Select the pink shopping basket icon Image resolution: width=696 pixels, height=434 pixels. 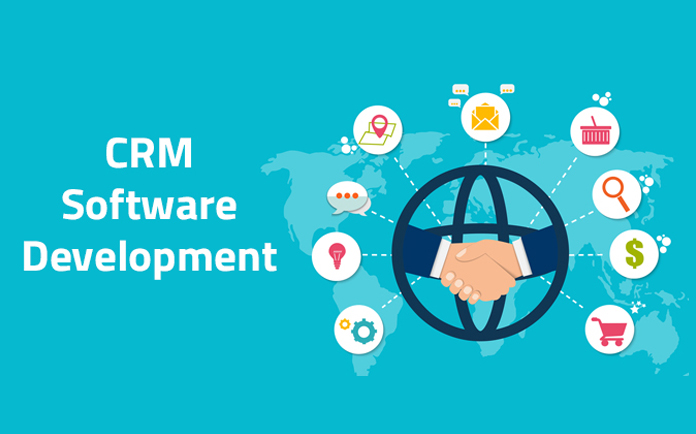coord(595,131)
